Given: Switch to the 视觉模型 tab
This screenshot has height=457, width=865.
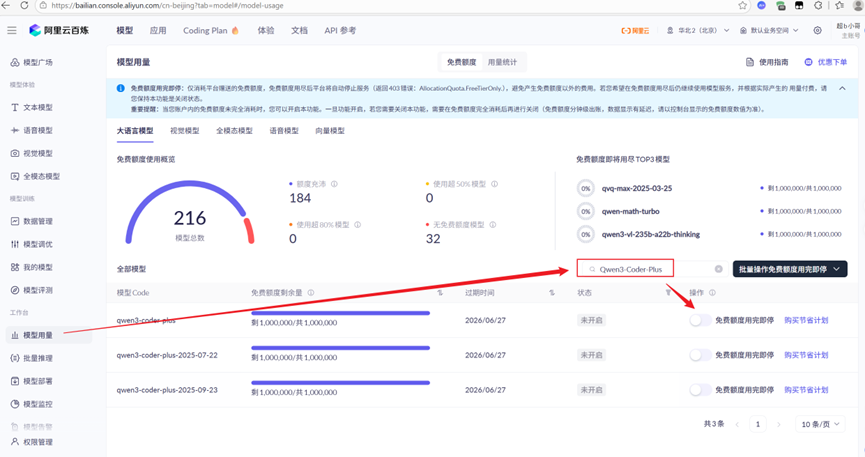Looking at the screenshot, I should (185, 131).
